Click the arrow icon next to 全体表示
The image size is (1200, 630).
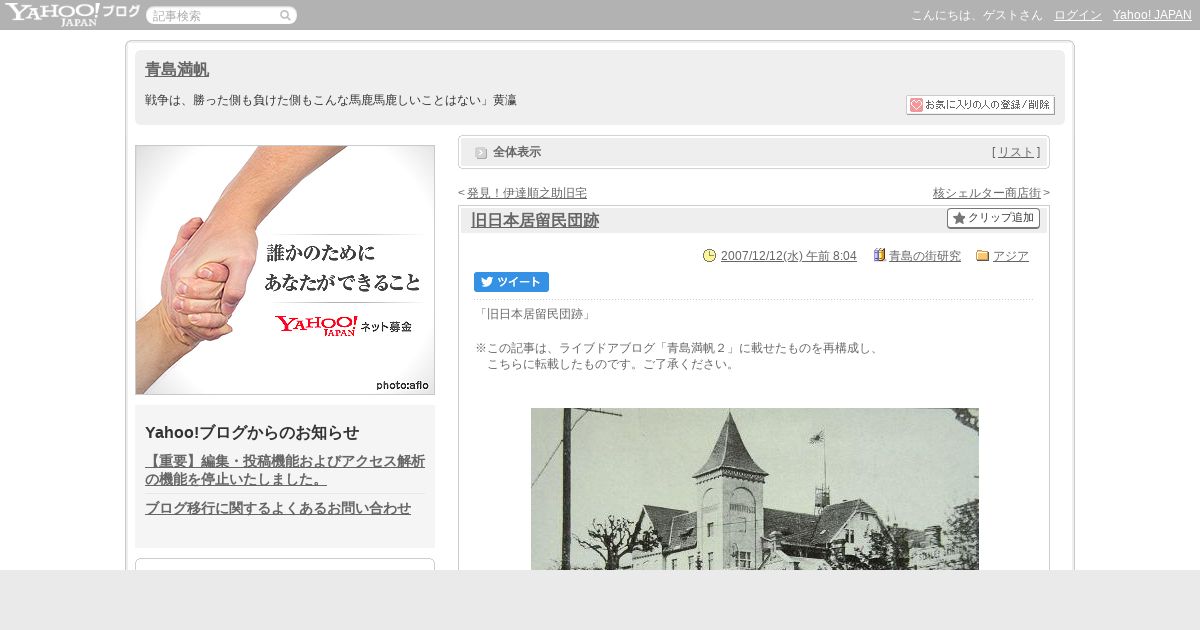pyautogui.click(x=481, y=152)
